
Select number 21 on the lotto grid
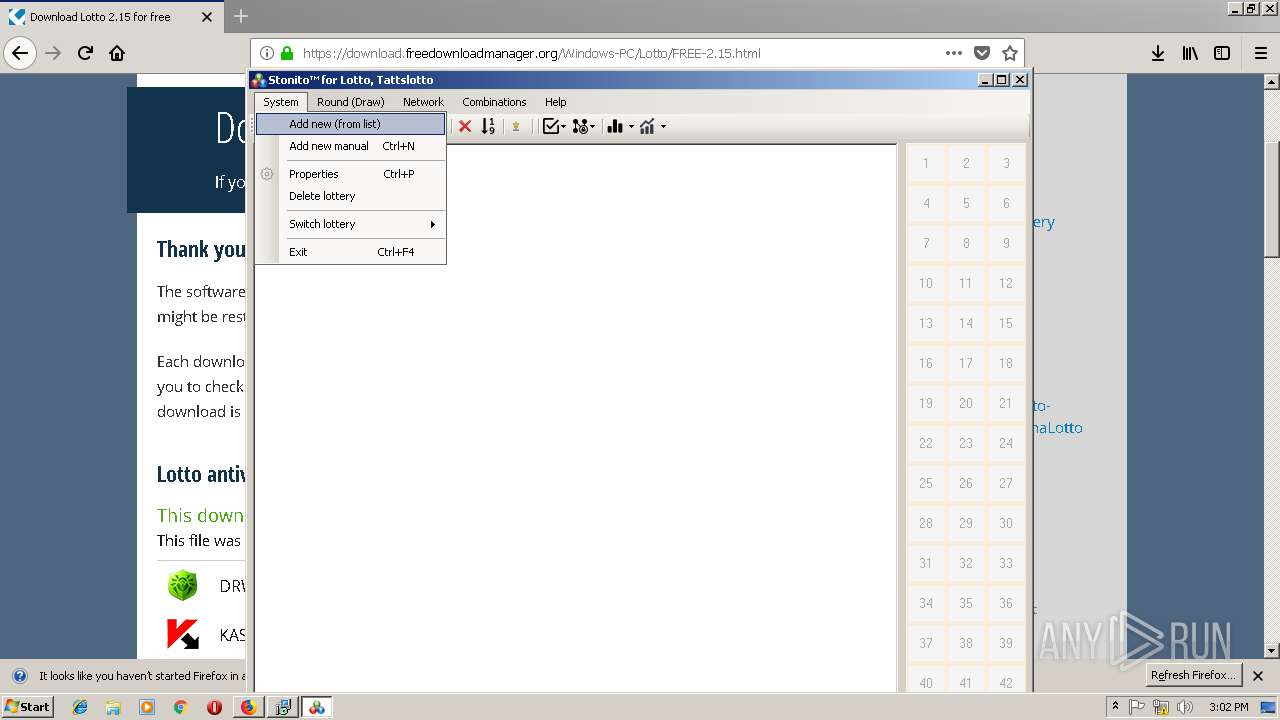point(1006,403)
